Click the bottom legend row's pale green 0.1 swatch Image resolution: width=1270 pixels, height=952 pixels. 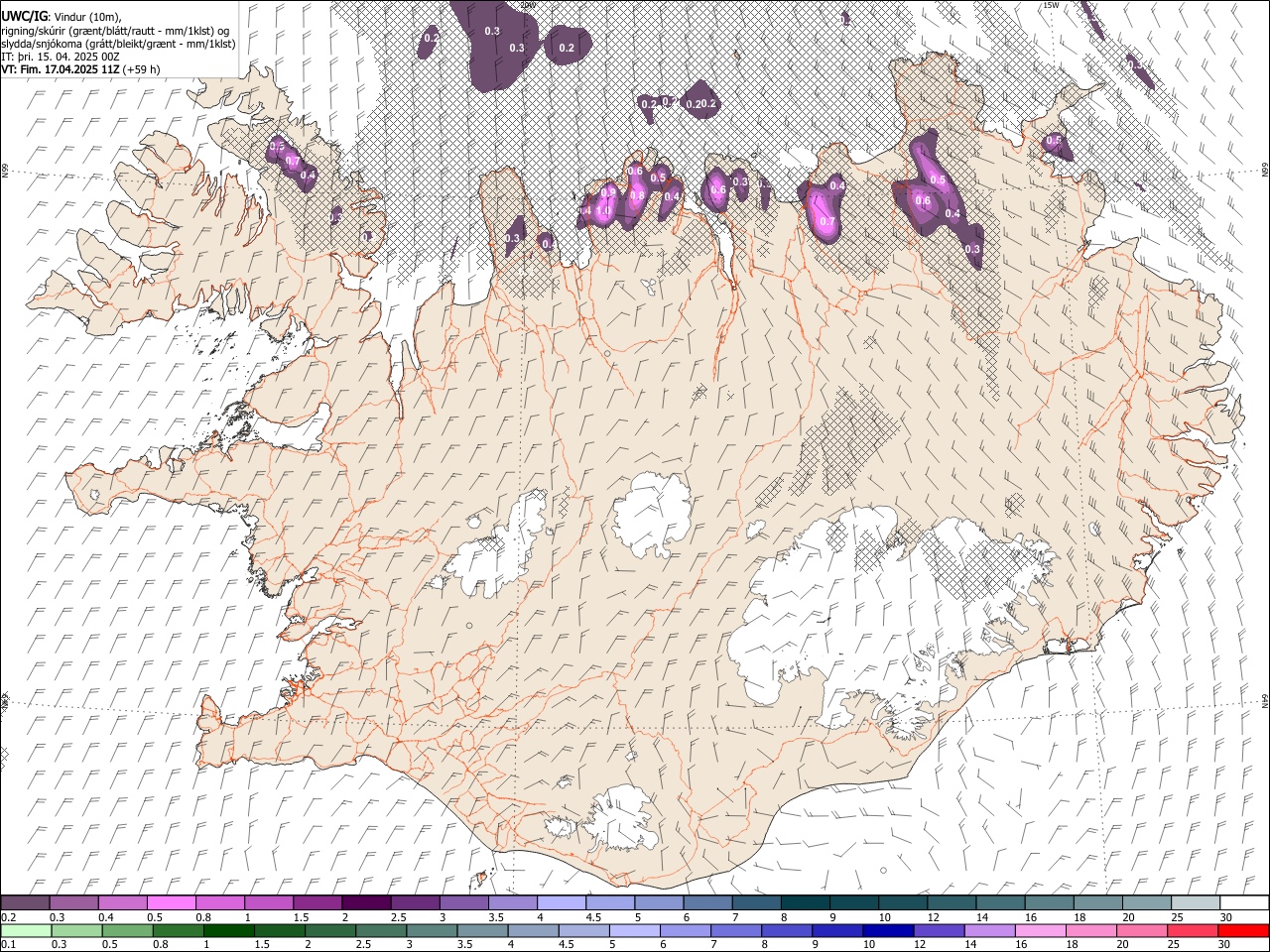click(x=26, y=930)
